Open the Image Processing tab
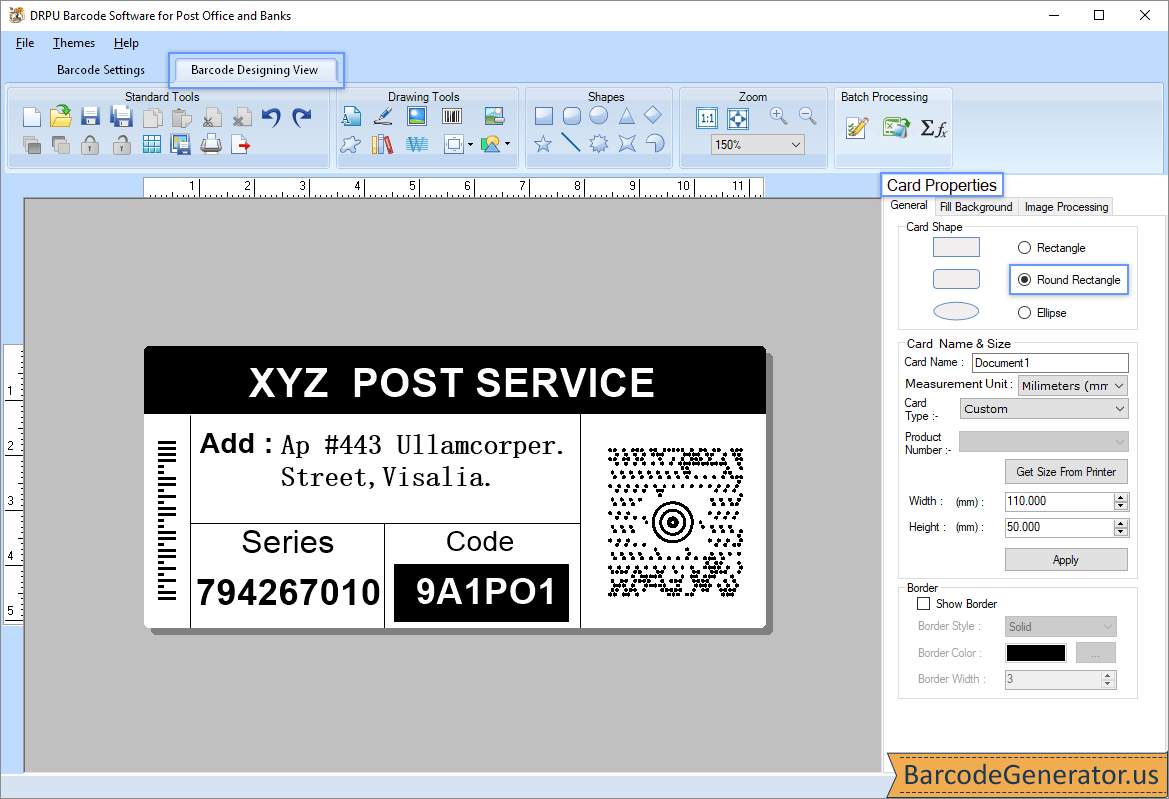The image size is (1169, 799). [x=1066, y=207]
